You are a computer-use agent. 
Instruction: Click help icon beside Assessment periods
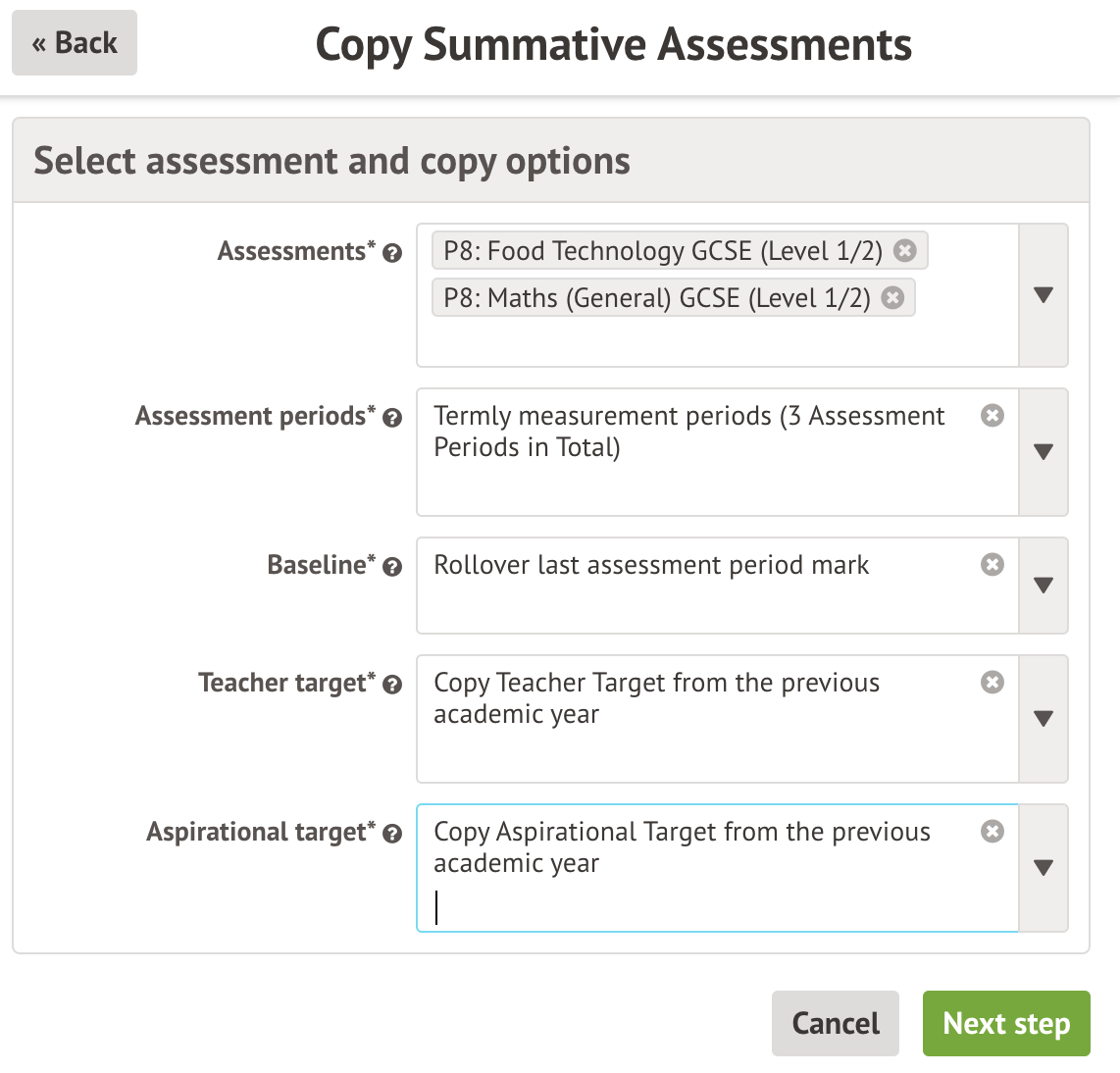pos(392,418)
